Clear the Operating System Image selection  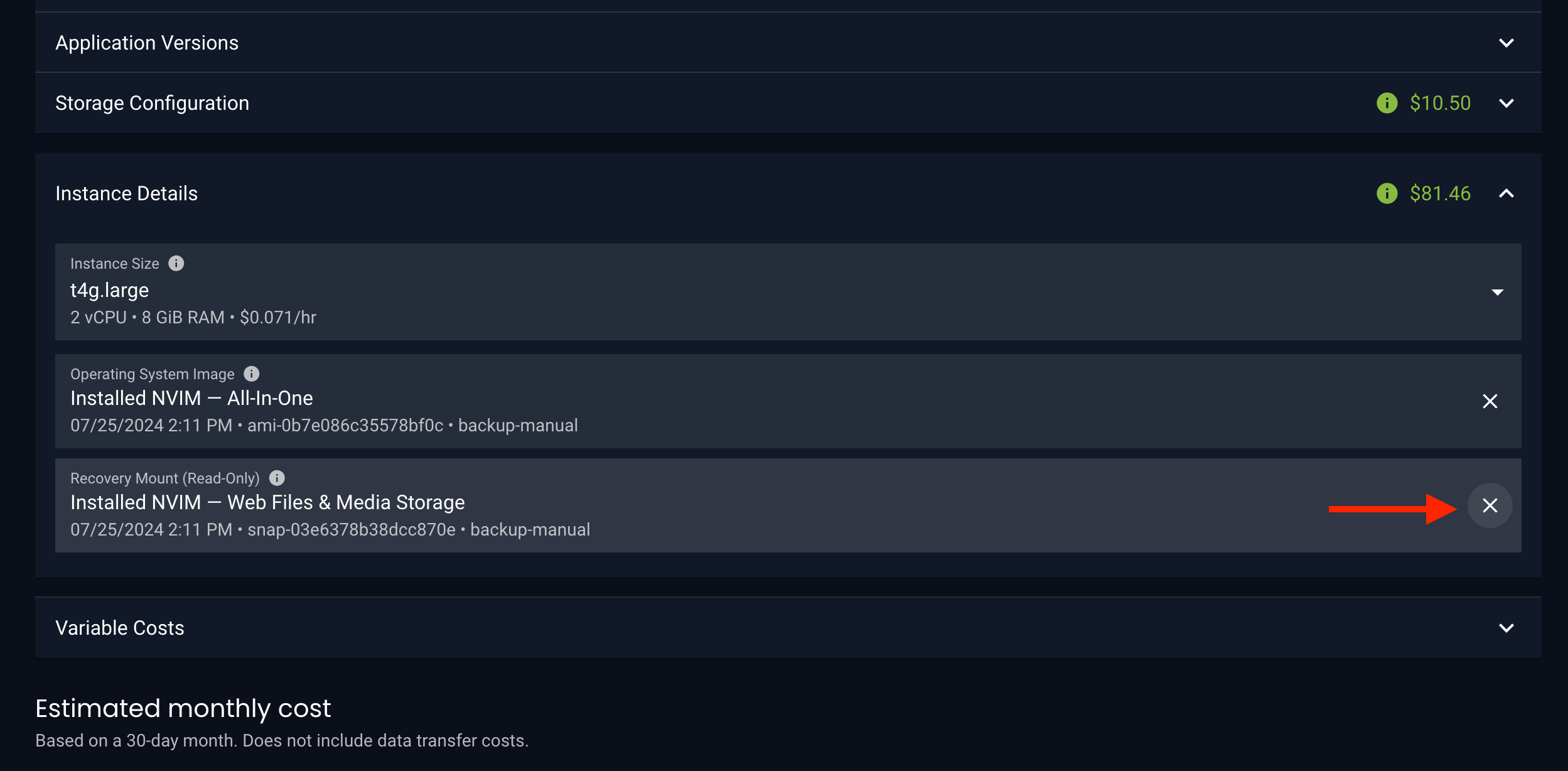click(x=1490, y=402)
